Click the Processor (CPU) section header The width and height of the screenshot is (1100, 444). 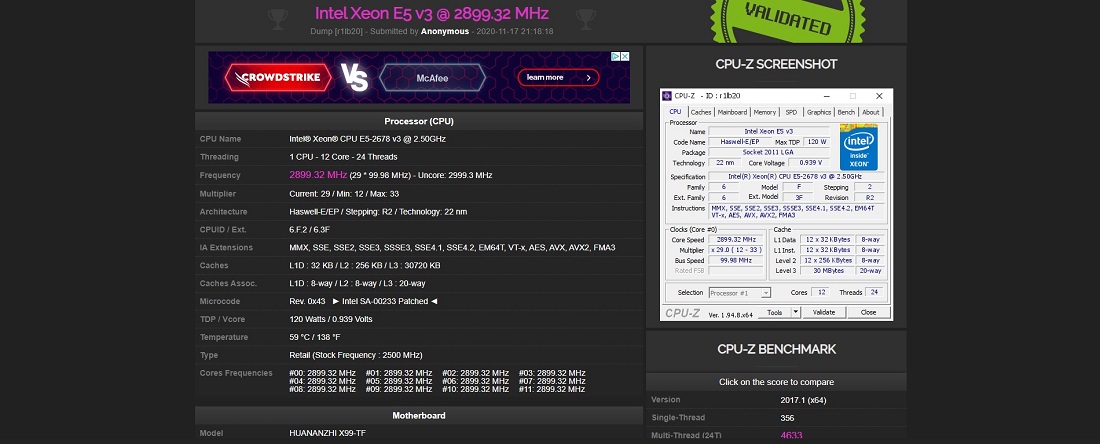click(419, 121)
